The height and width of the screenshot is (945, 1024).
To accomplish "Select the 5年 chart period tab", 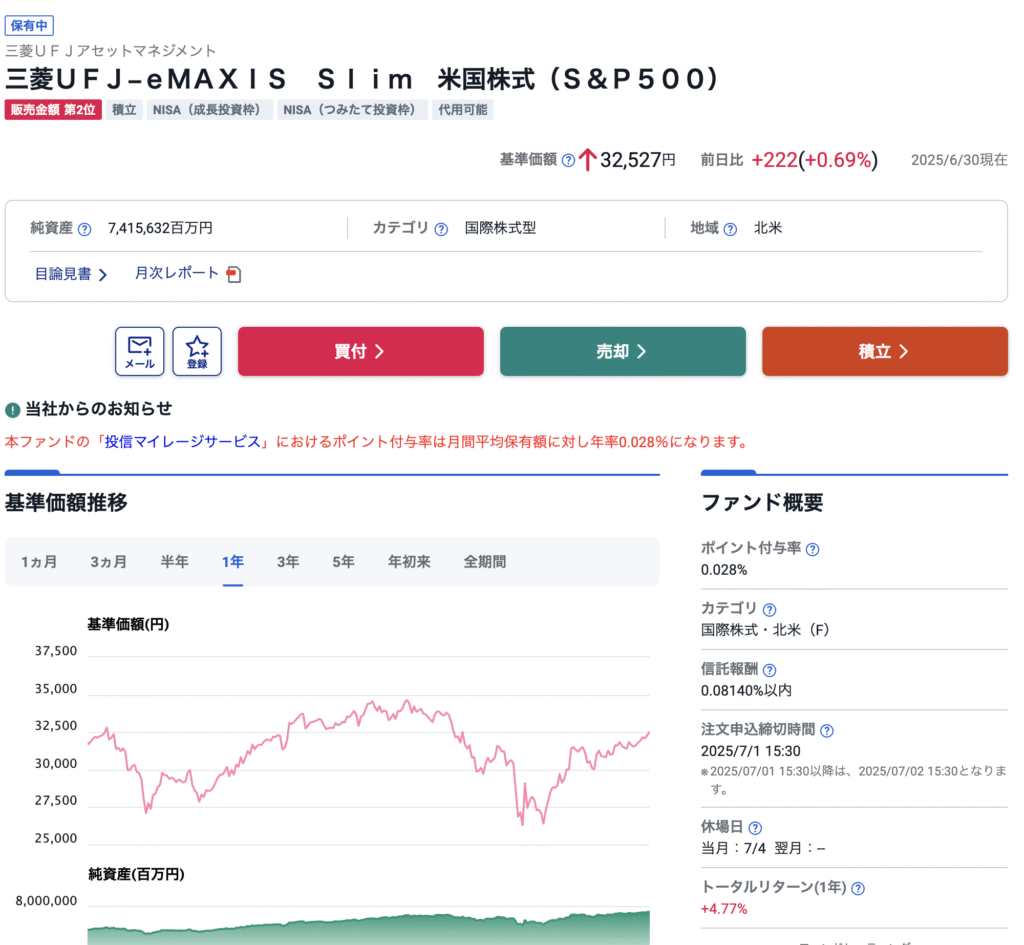I will click(344, 562).
